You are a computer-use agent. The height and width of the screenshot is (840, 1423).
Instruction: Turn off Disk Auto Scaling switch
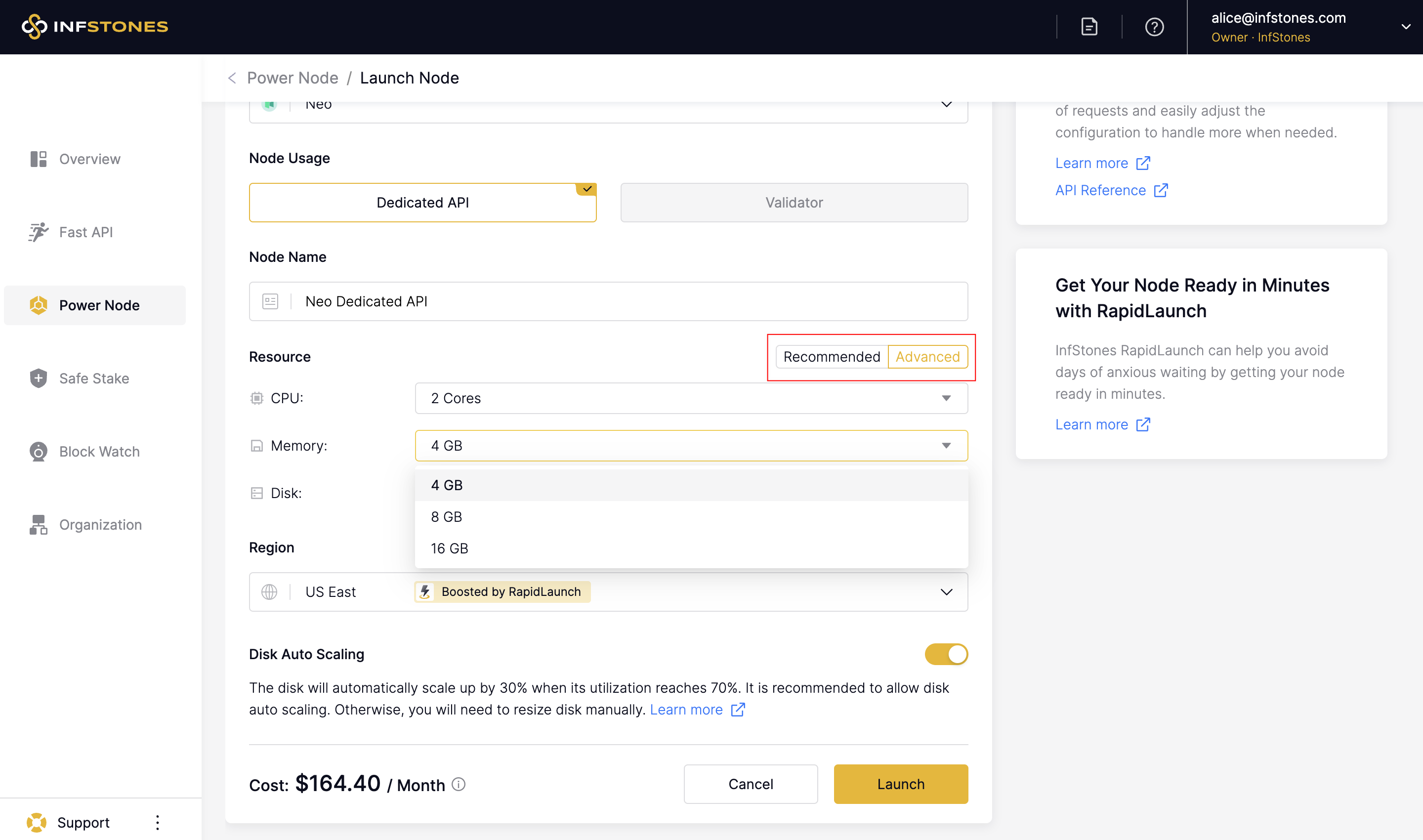(x=946, y=654)
